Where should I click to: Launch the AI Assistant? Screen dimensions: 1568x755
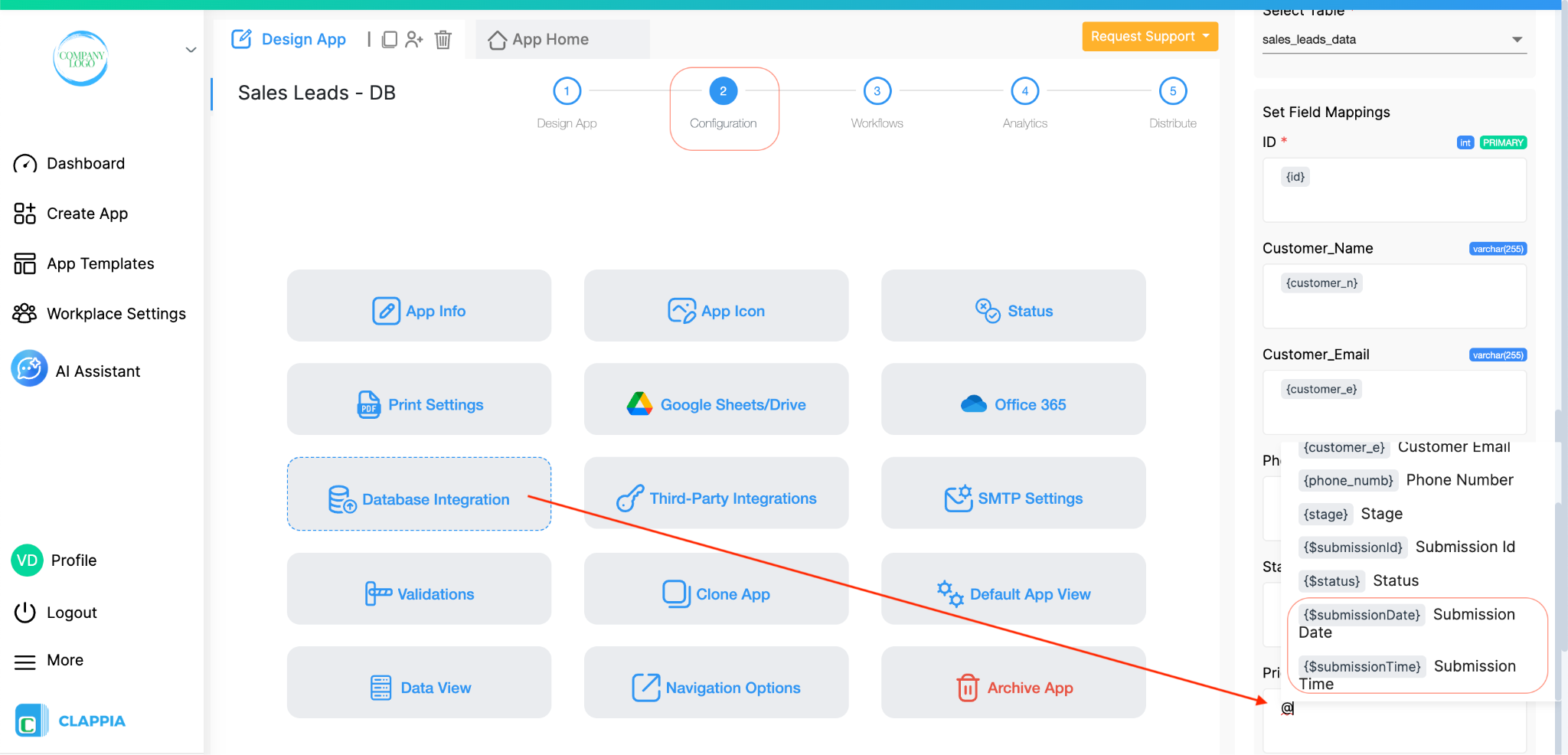(x=98, y=370)
